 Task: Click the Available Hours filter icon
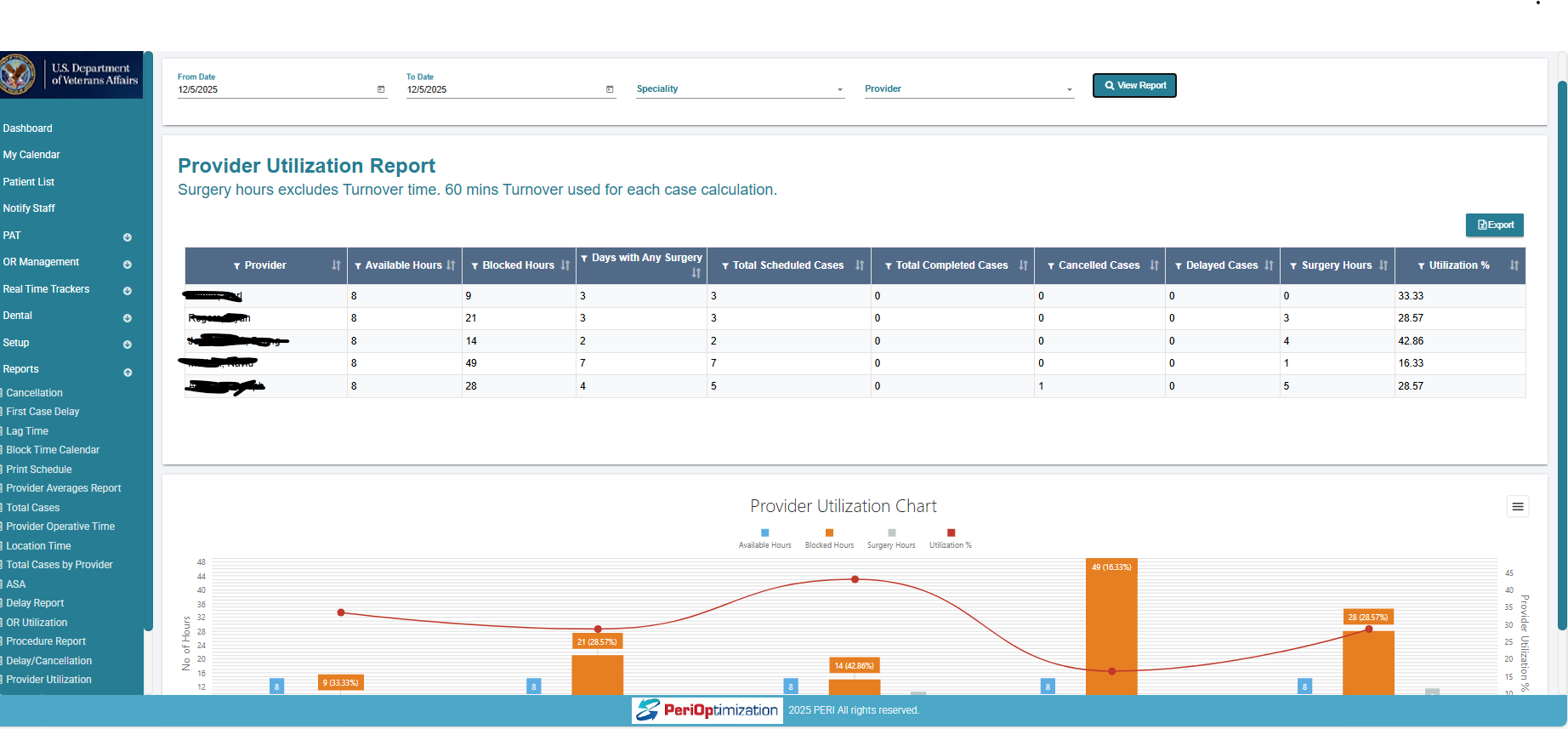click(x=358, y=266)
